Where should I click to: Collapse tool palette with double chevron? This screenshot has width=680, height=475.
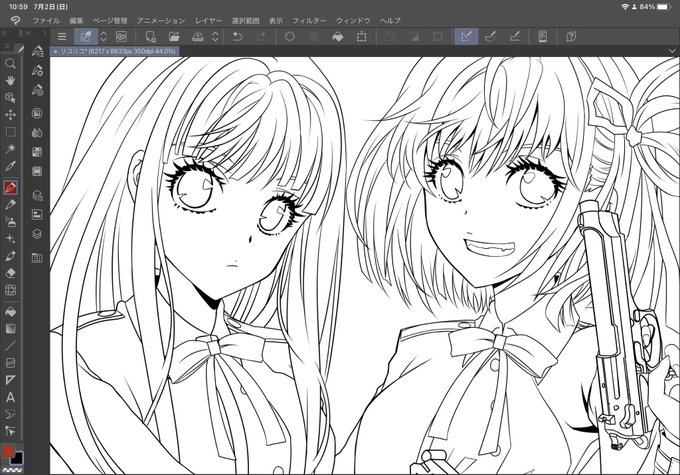point(4,33)
